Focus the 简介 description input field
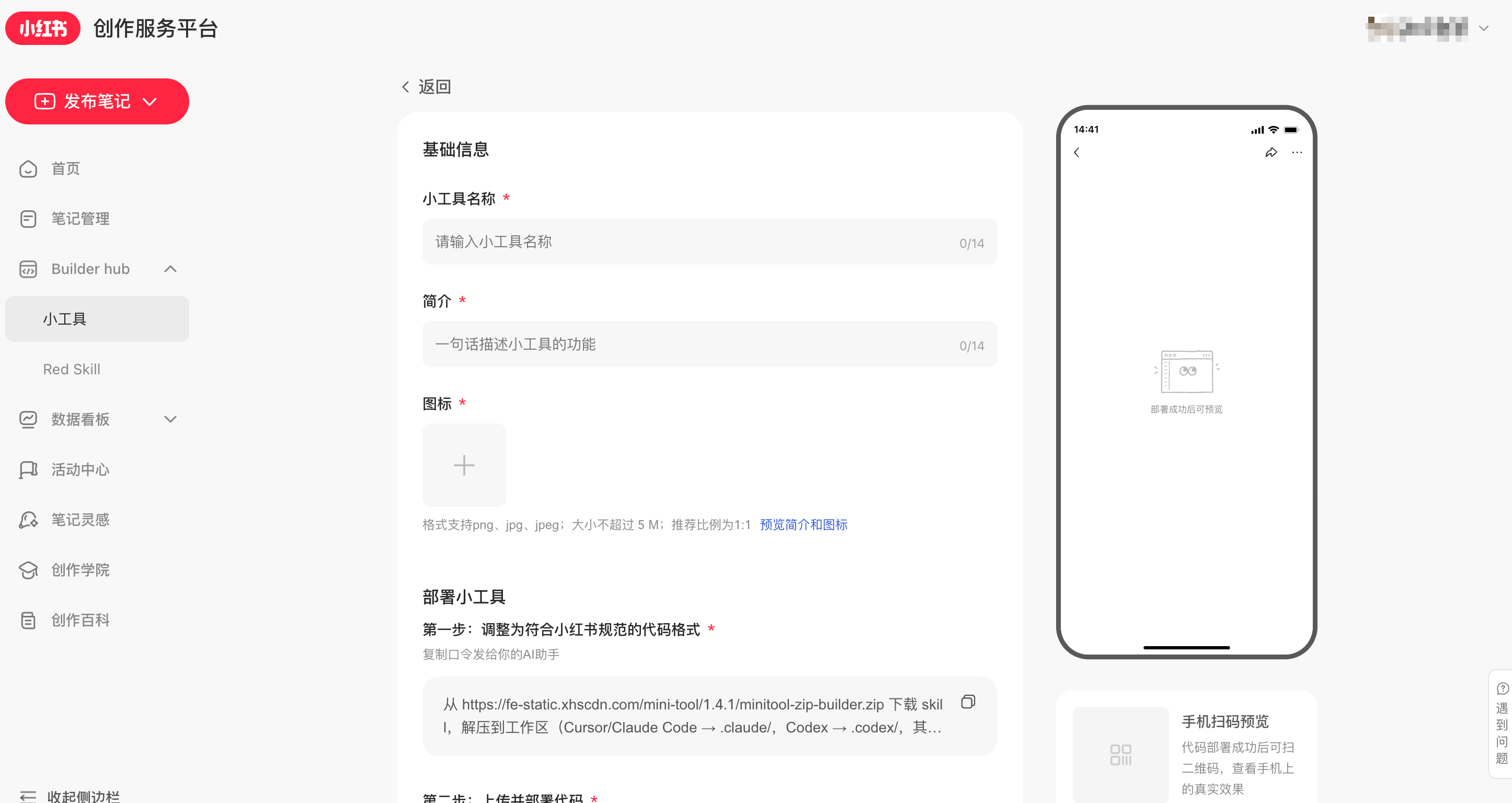1512x803 pixels. tap(709, 345)
